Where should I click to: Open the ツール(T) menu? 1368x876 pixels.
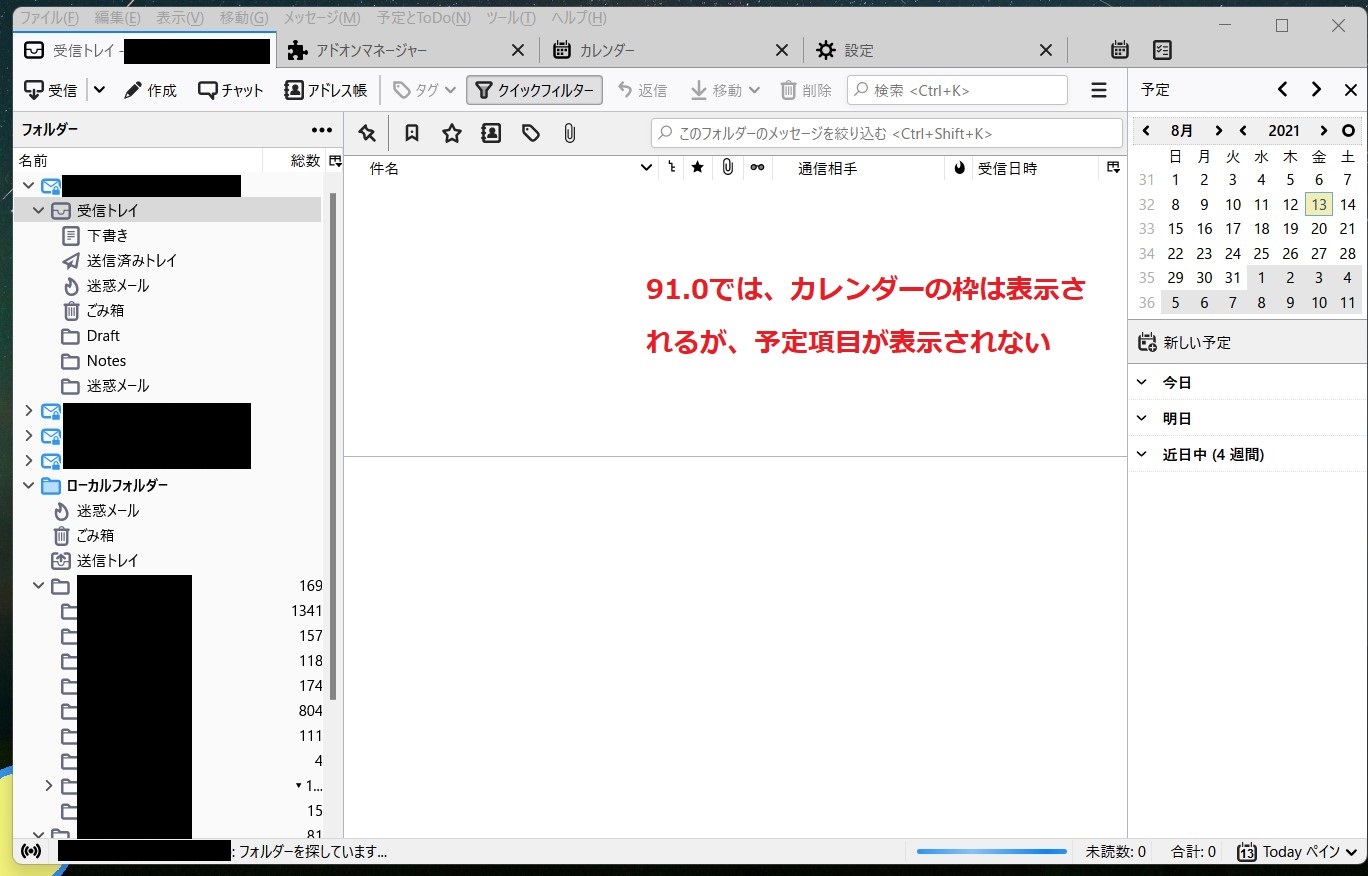510,18
